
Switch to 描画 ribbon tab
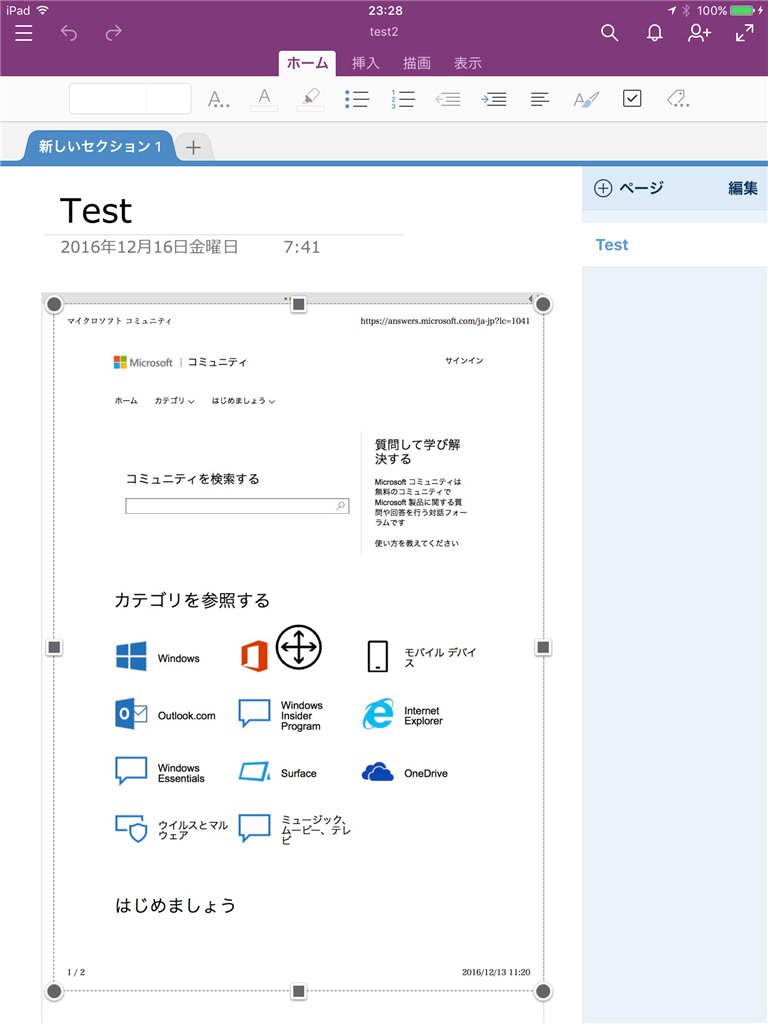[x=417, y=63]
